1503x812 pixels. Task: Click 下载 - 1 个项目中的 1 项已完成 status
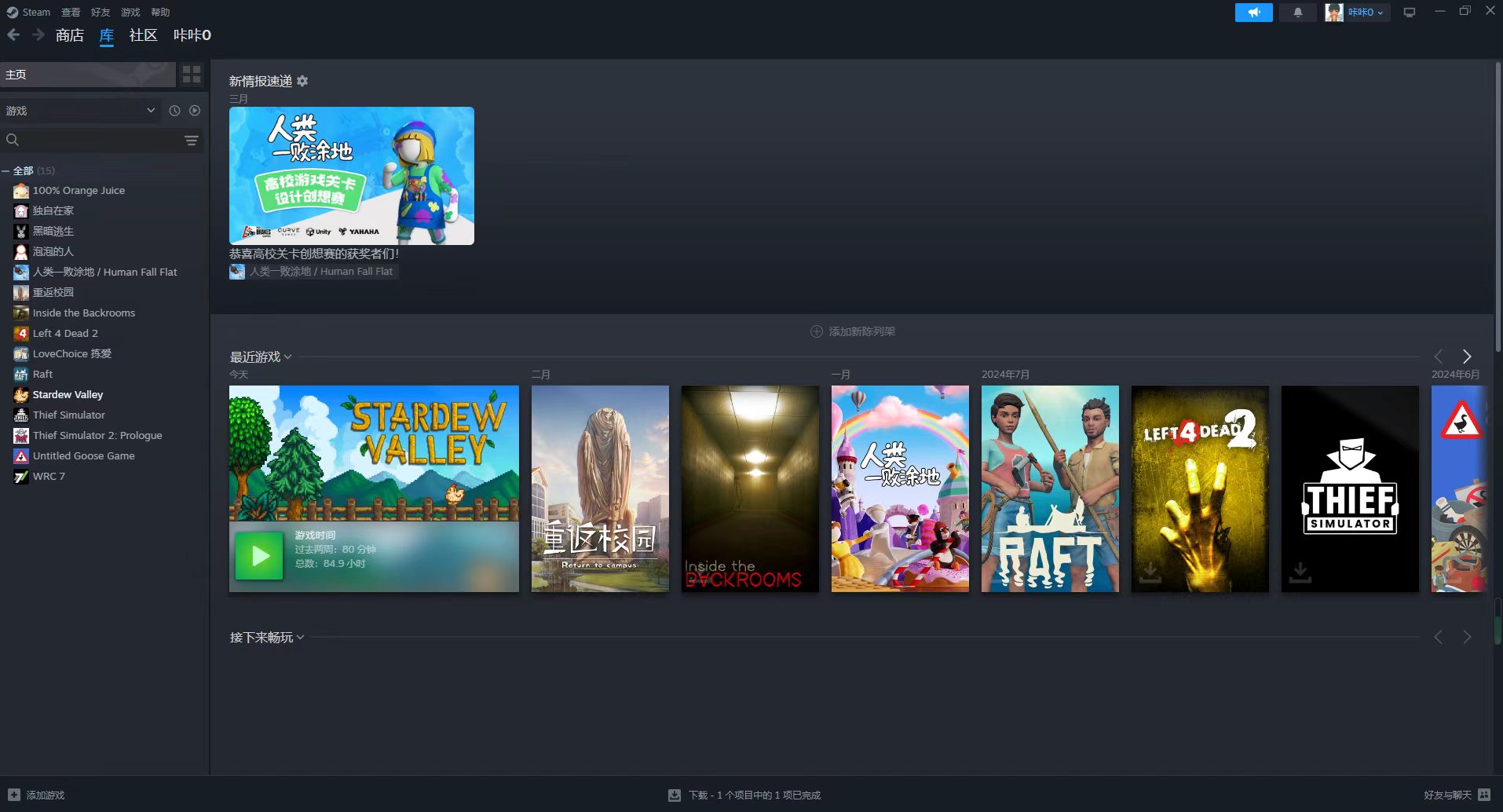755,795
